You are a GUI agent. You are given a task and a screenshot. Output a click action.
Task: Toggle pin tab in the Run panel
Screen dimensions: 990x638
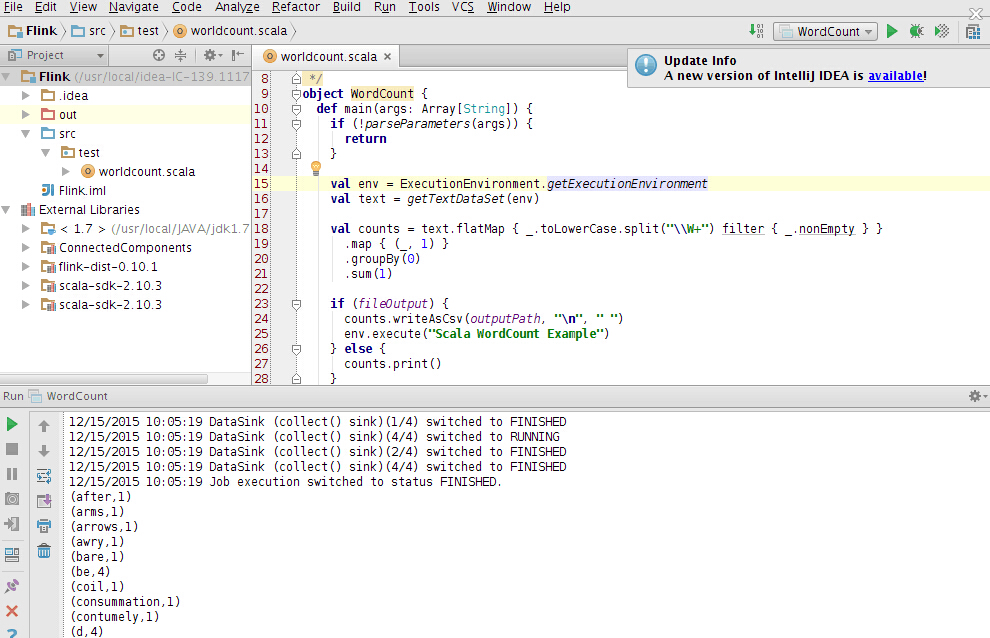click(x=12, y=586)
